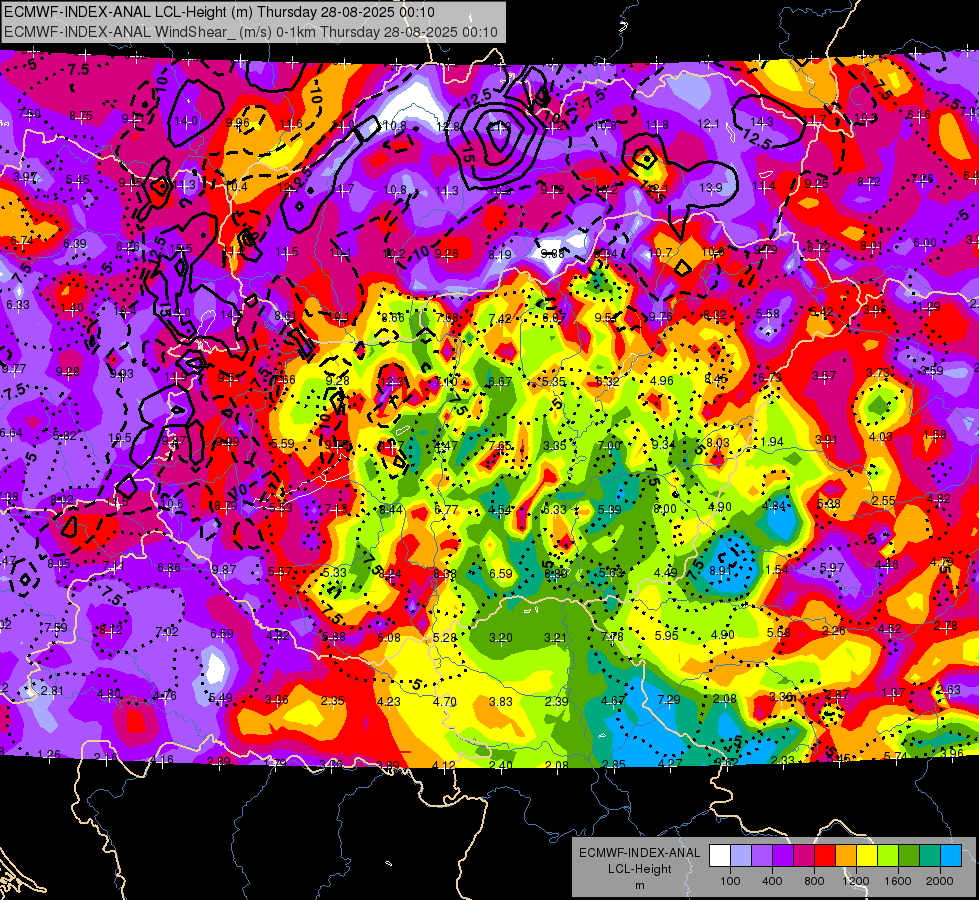Click the grid value 1.94

coord(772,442)
